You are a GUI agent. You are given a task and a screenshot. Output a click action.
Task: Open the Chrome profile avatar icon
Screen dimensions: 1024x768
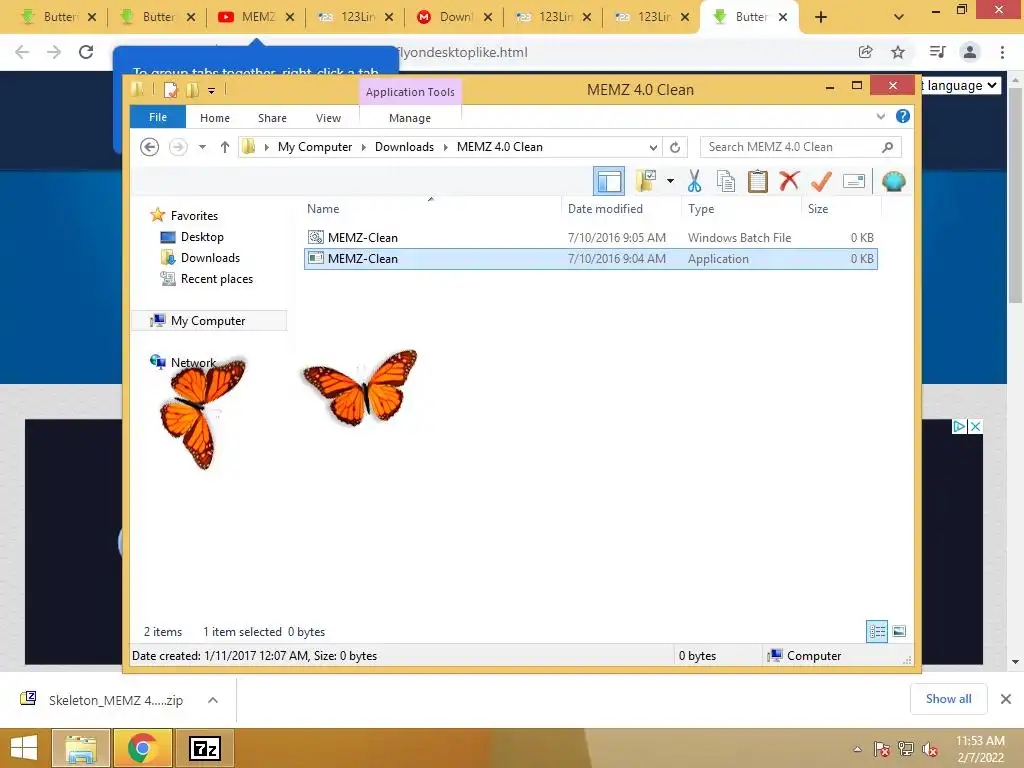tap(970, 52)
